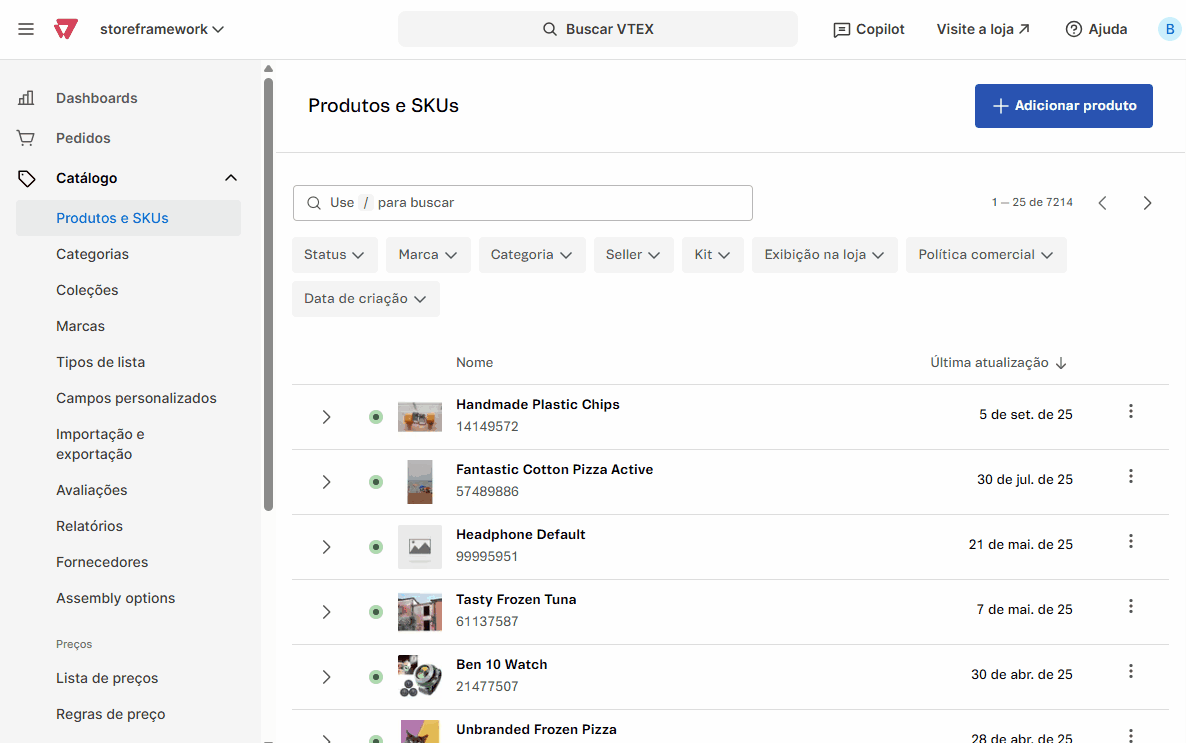Expand the Tasty Frozen Tuna row
The width and height of the screenshot is (1186, 743).
(x=326, y=612)
